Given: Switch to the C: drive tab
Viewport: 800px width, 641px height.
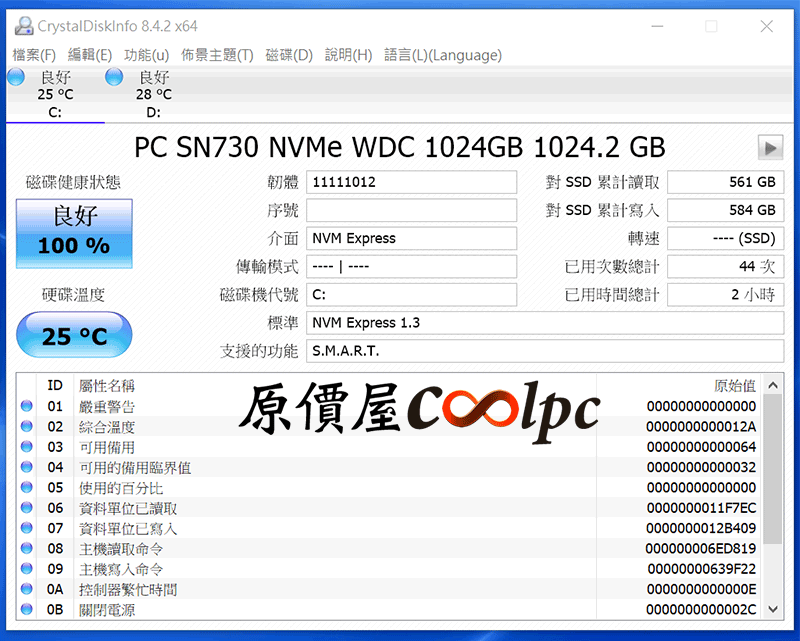Looking at the screenshot, I should 55,94.
